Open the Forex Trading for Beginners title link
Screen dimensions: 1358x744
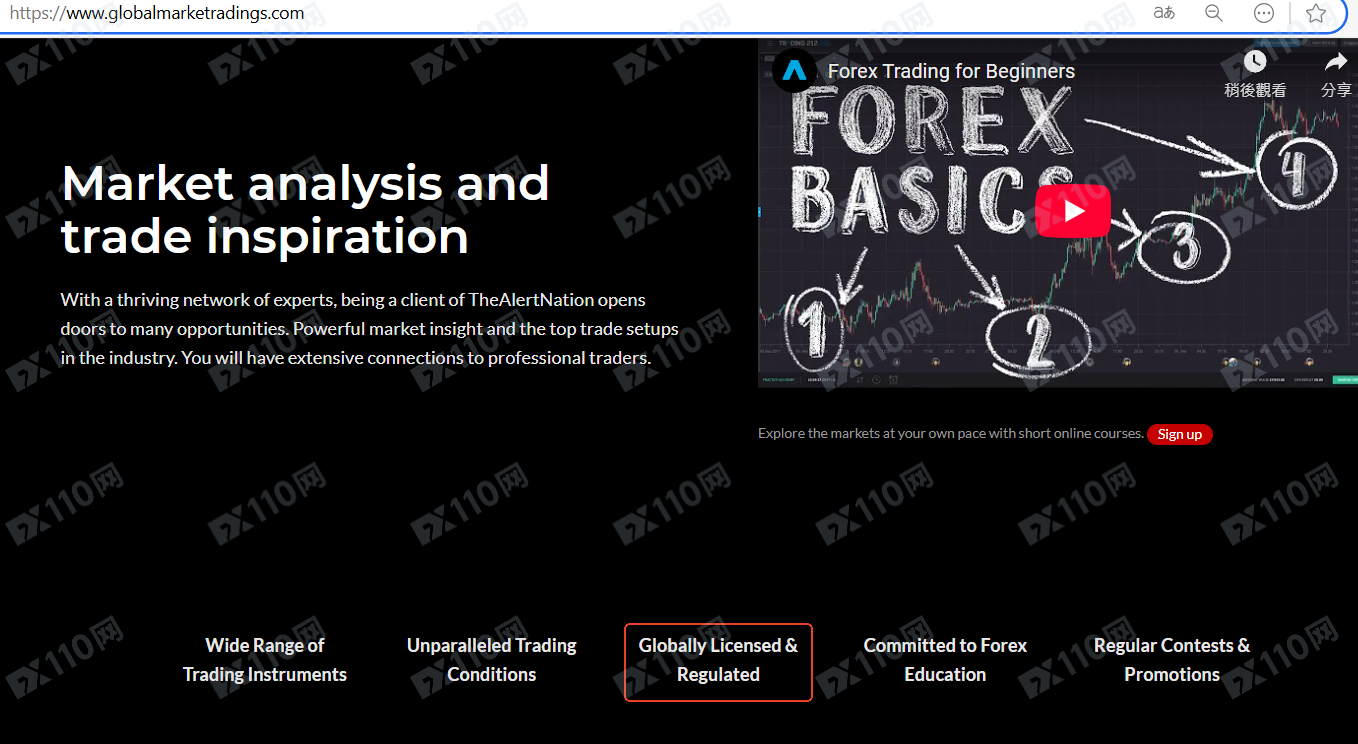click(951, 71)
